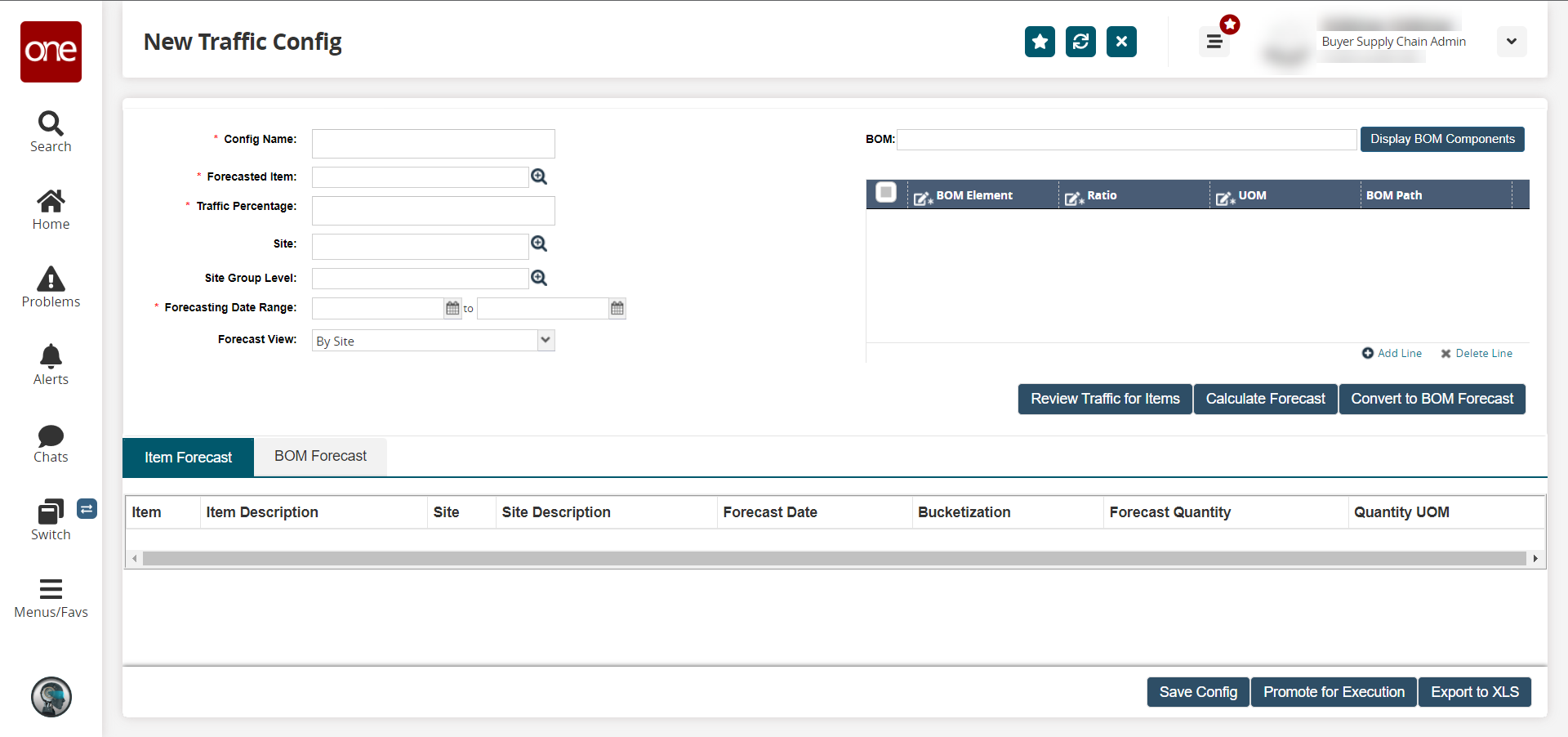Focus the Site Group Level input field
Viewport: 1568px width, 737px height.
(x=421, y=279)
